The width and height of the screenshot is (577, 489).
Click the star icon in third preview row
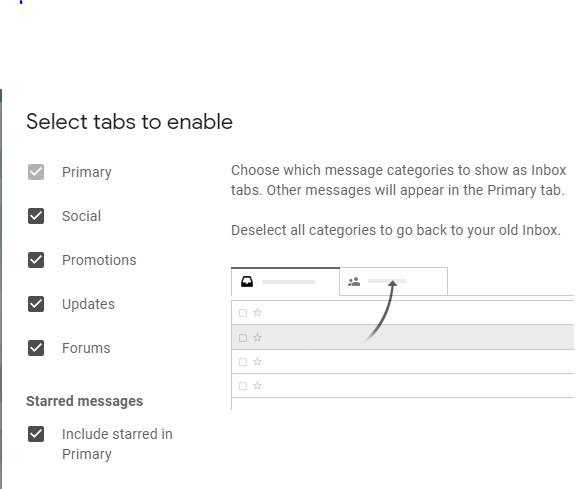pyautogui.click(x=257, y=362)
